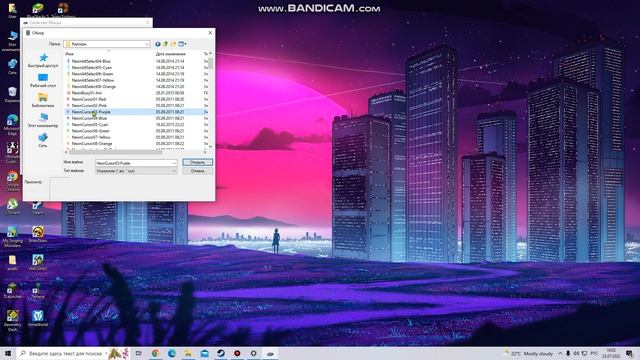Open Steam from the taskbar
This screenshot has width=640, height=360.
click(x=221, y=353)
